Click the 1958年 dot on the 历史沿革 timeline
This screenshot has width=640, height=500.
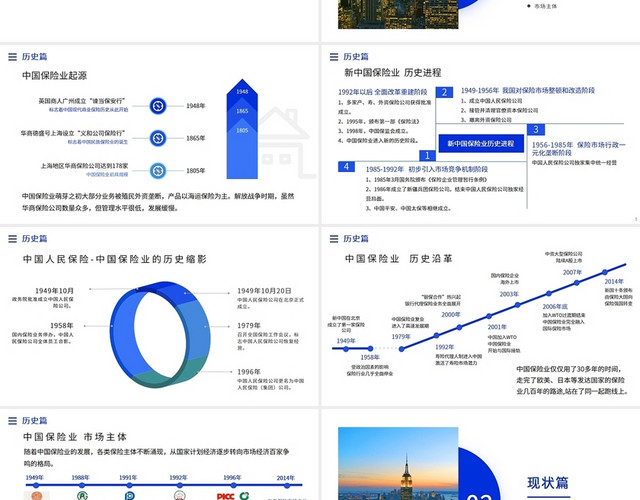(x=370, y=349)
